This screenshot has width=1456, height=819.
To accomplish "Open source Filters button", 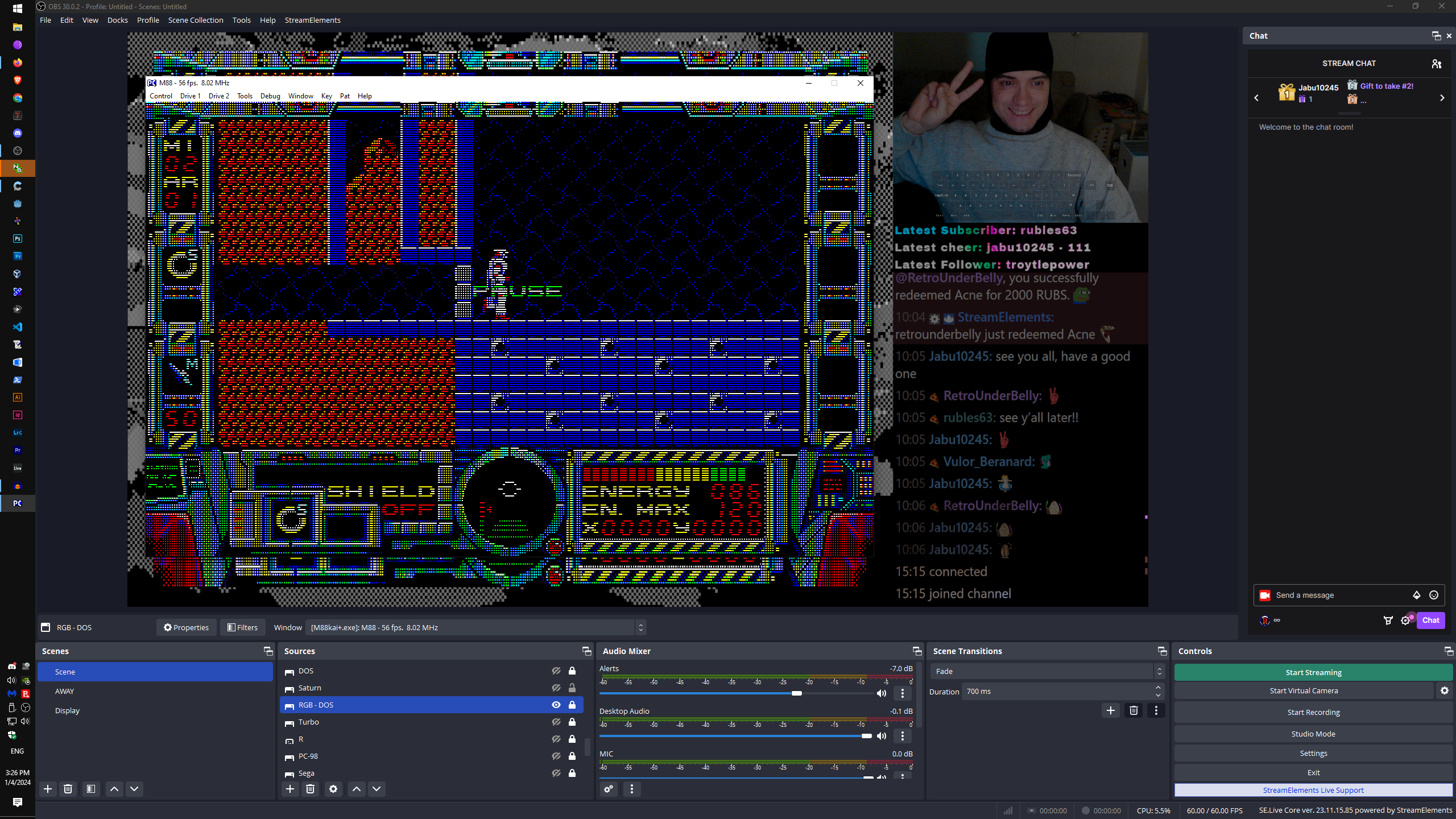I will (x=242, y=627).
